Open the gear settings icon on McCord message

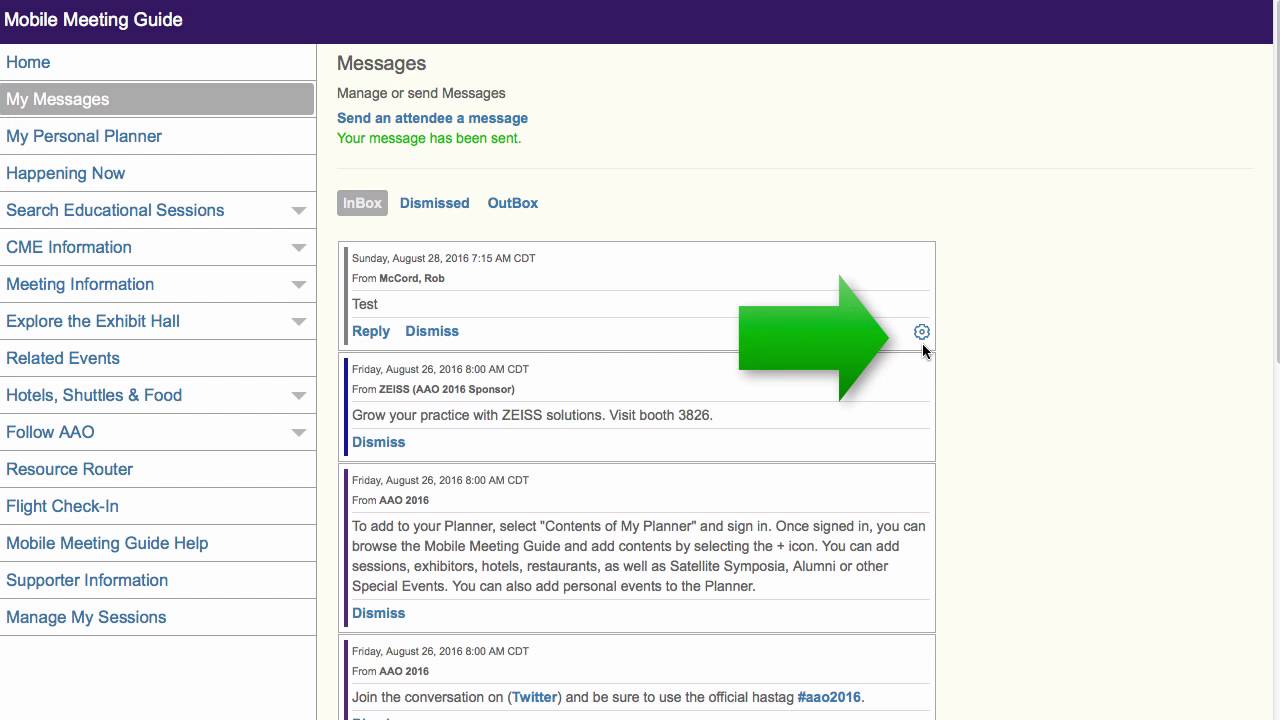click(x=922, y=332)
